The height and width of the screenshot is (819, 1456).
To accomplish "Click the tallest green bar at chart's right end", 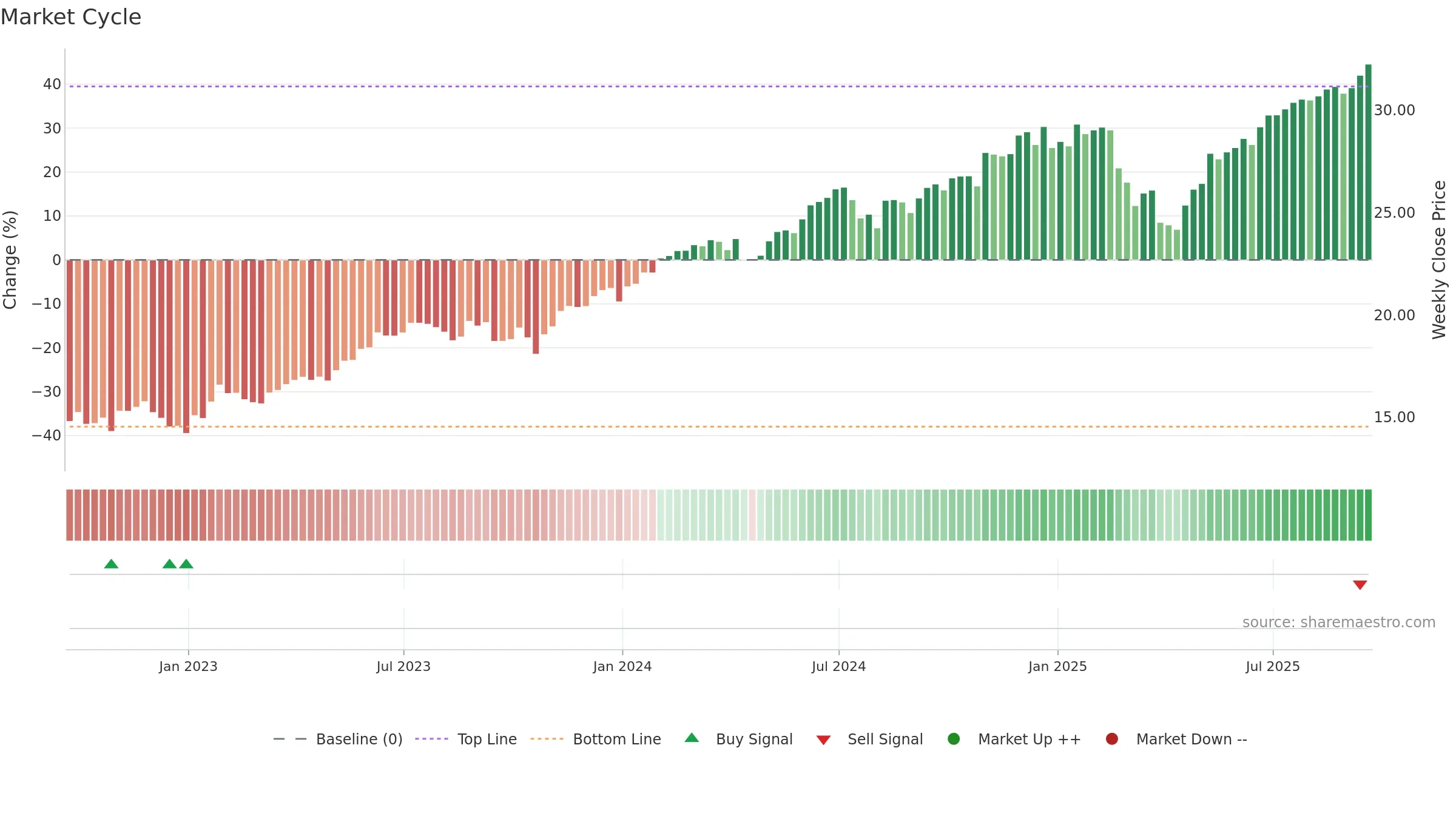I will [x=1368, y=162].
